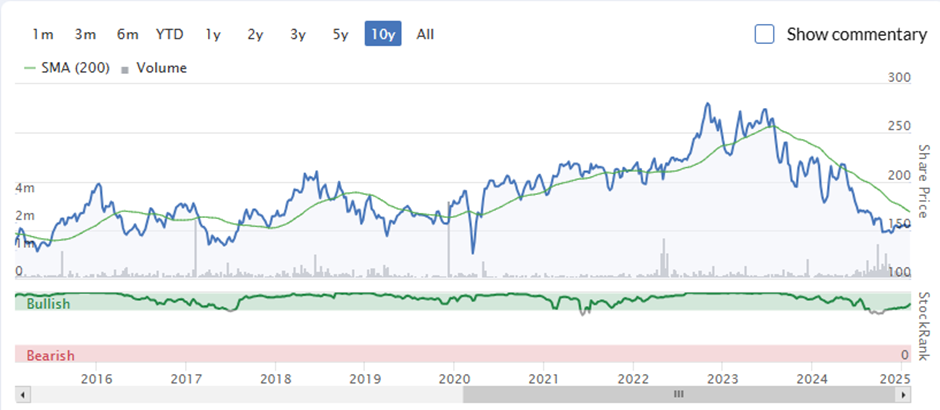The height and width of the screenshot is (410, 940).
Task: Enable the Show commentary checkbox
Action: coord(764,34)
